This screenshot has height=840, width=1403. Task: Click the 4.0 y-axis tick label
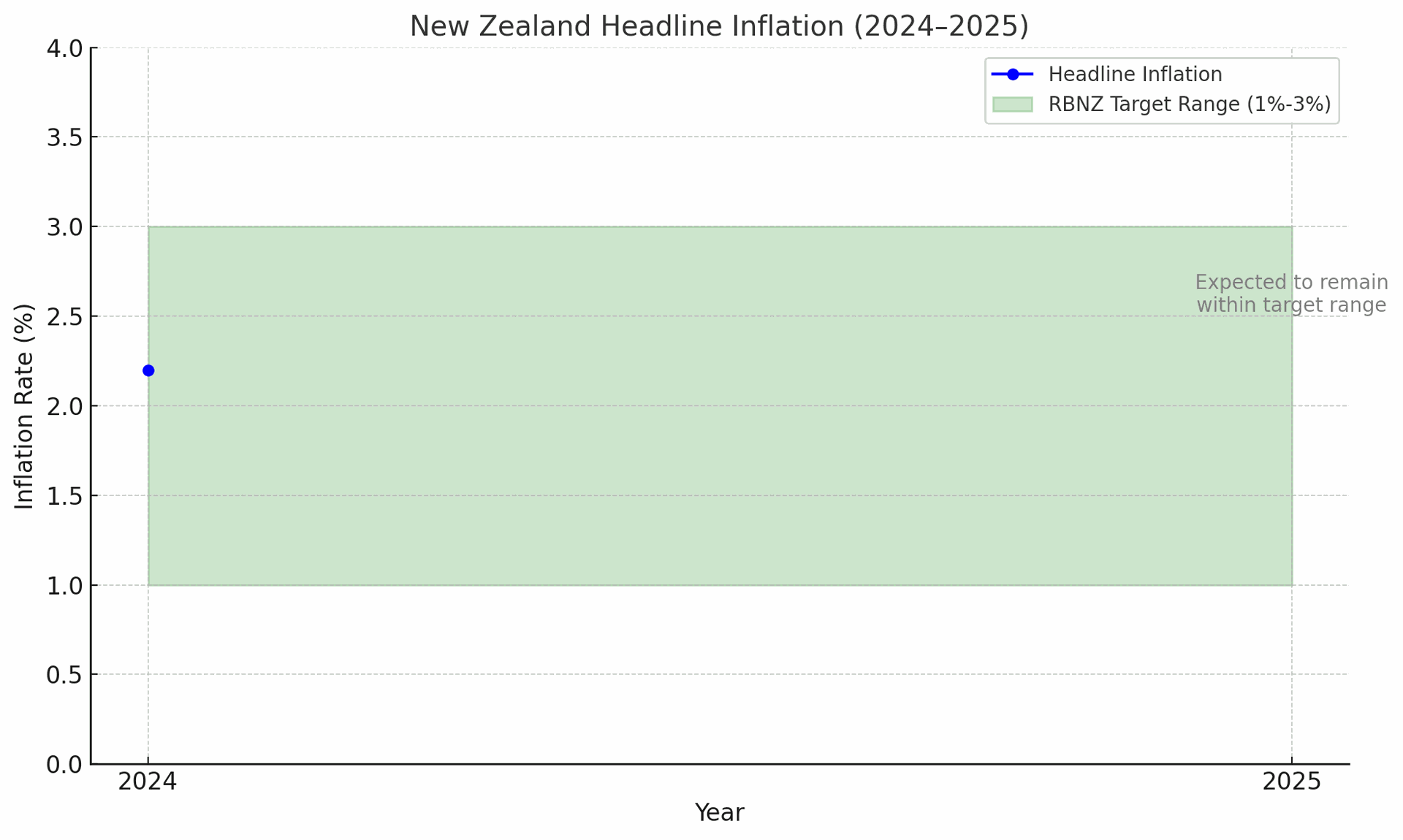point(64,48)
